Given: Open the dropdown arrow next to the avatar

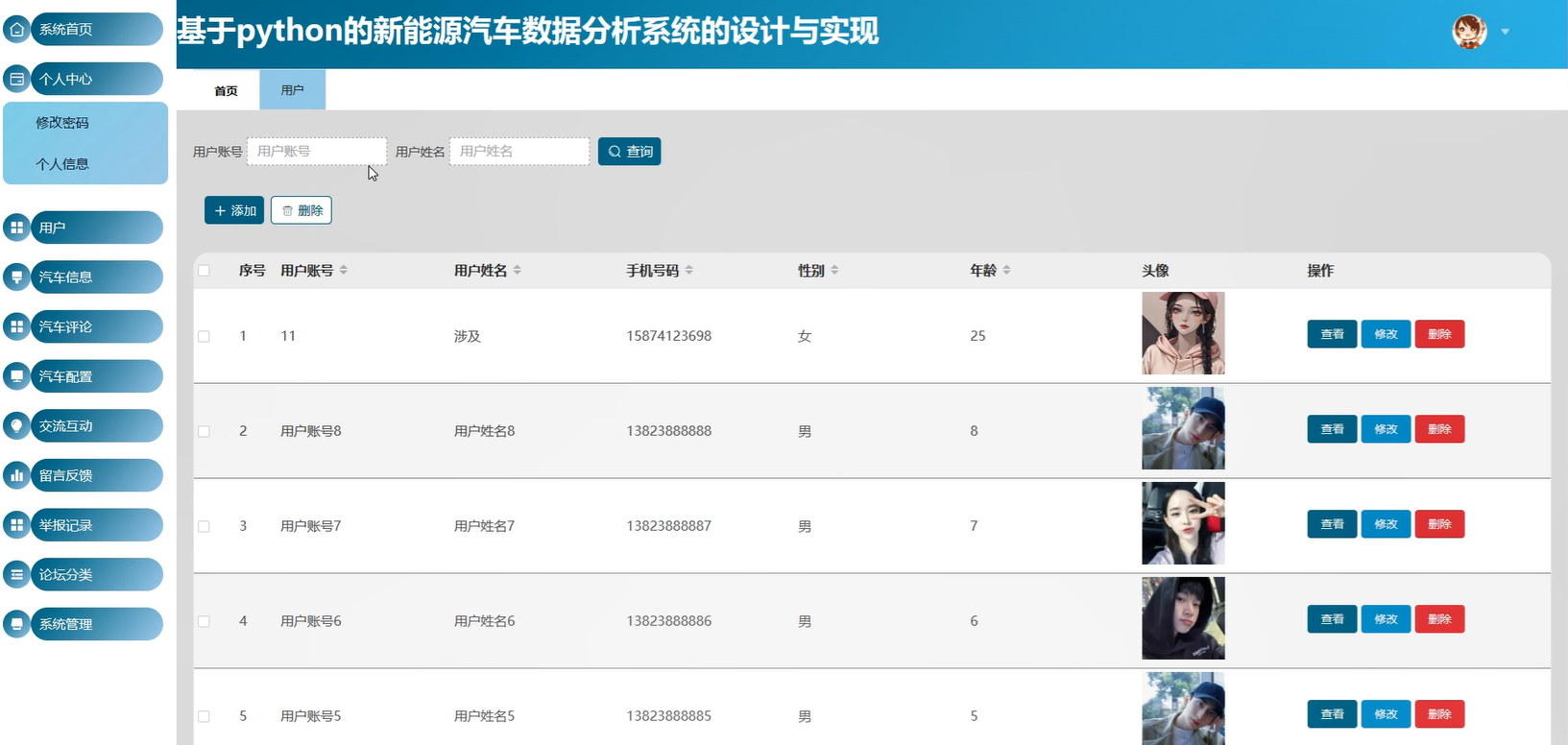Looking at the screenshot, I should pos(1505,32).
